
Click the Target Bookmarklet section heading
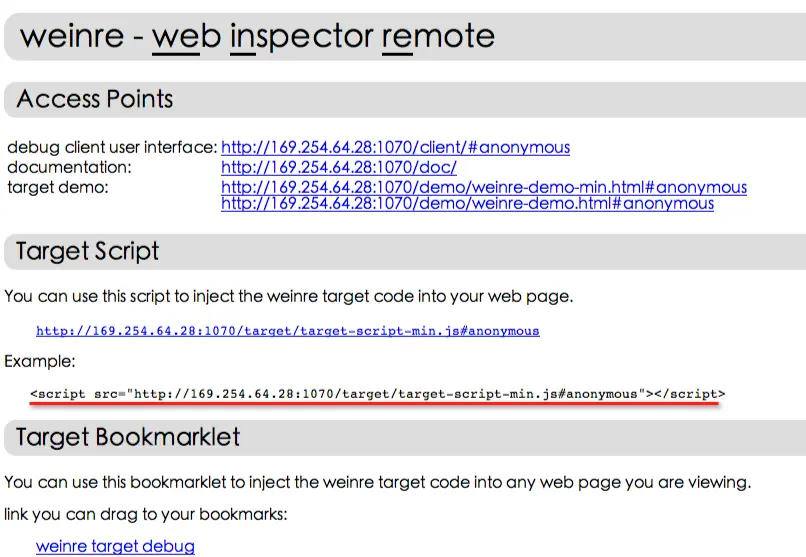point(128,437)
